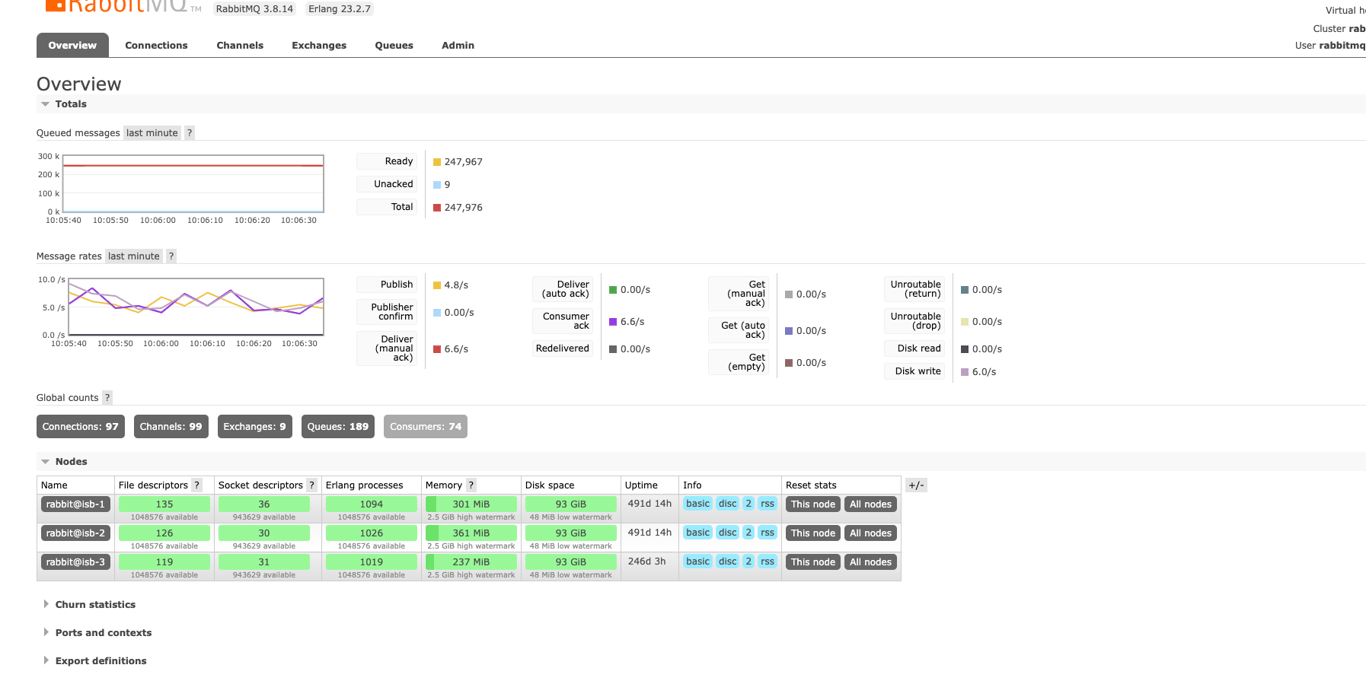
Task: Reset stats for This node on rabbit@isb-3
Action: coord(813,562)
